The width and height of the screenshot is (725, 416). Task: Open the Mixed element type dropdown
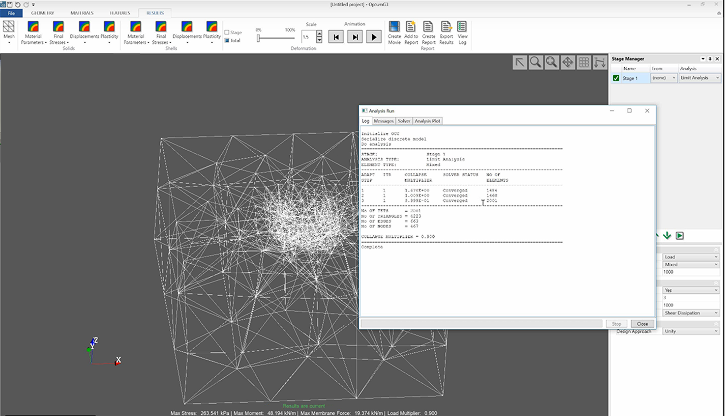[690, 264]
